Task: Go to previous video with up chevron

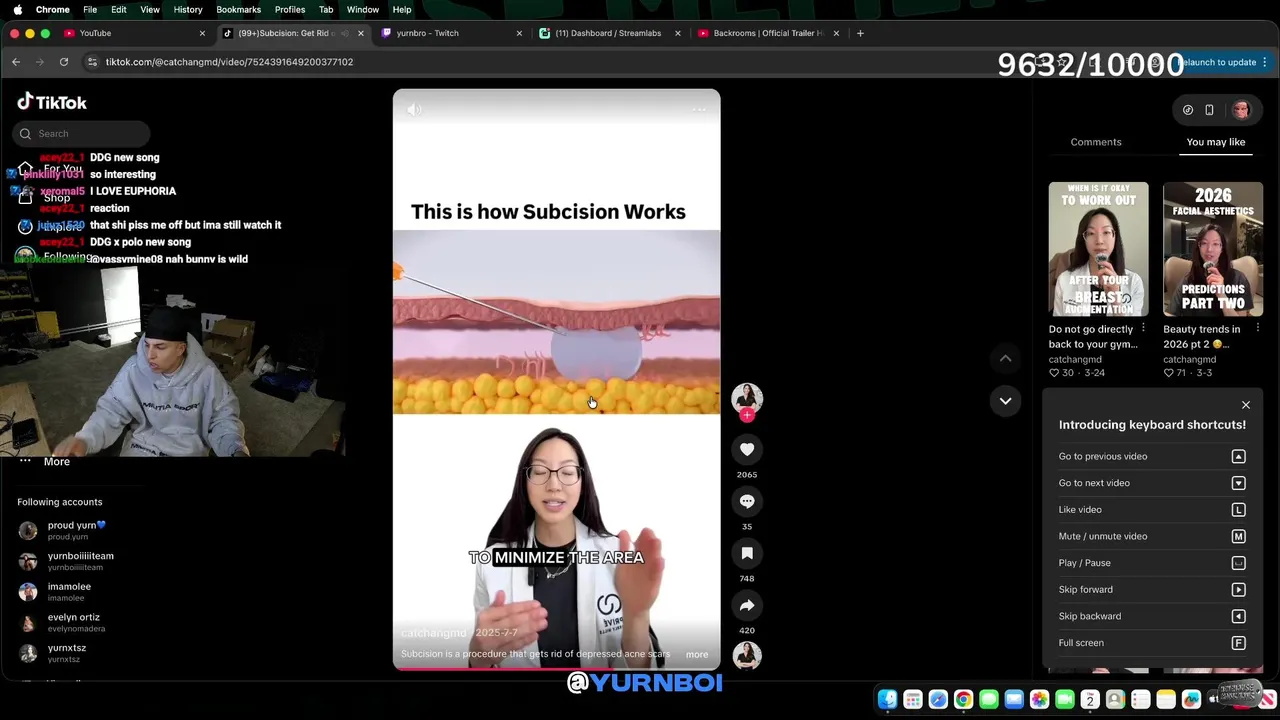Action: tap(1005, 359)
